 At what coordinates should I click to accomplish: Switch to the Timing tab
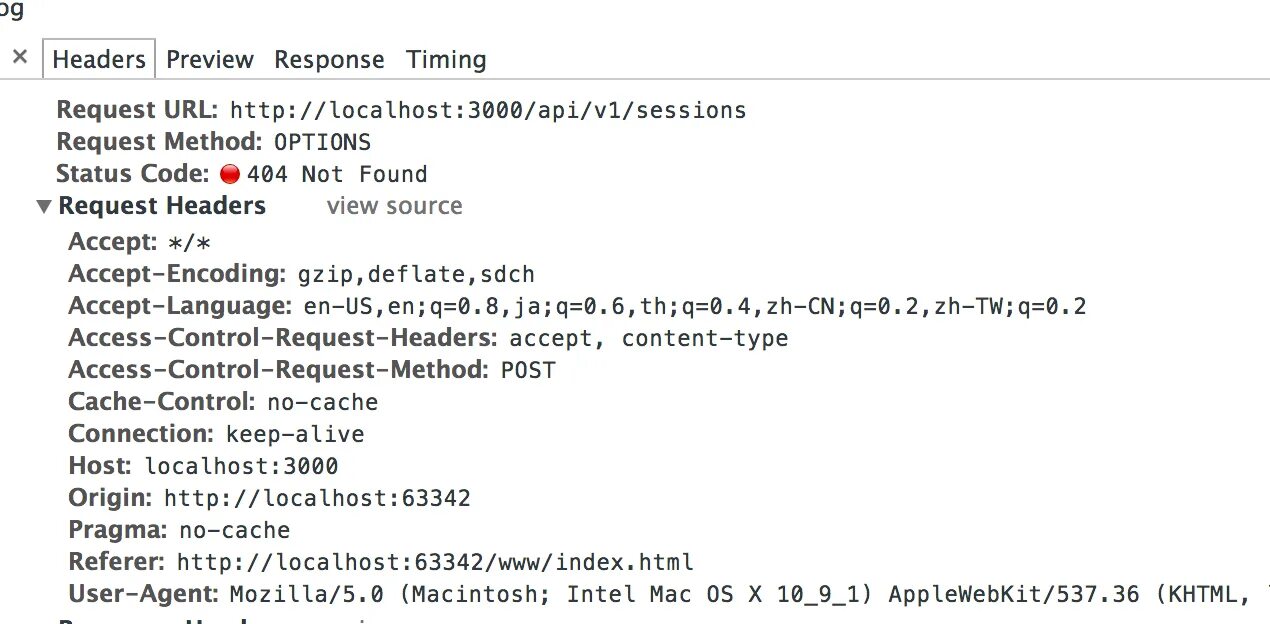[446, 60]
